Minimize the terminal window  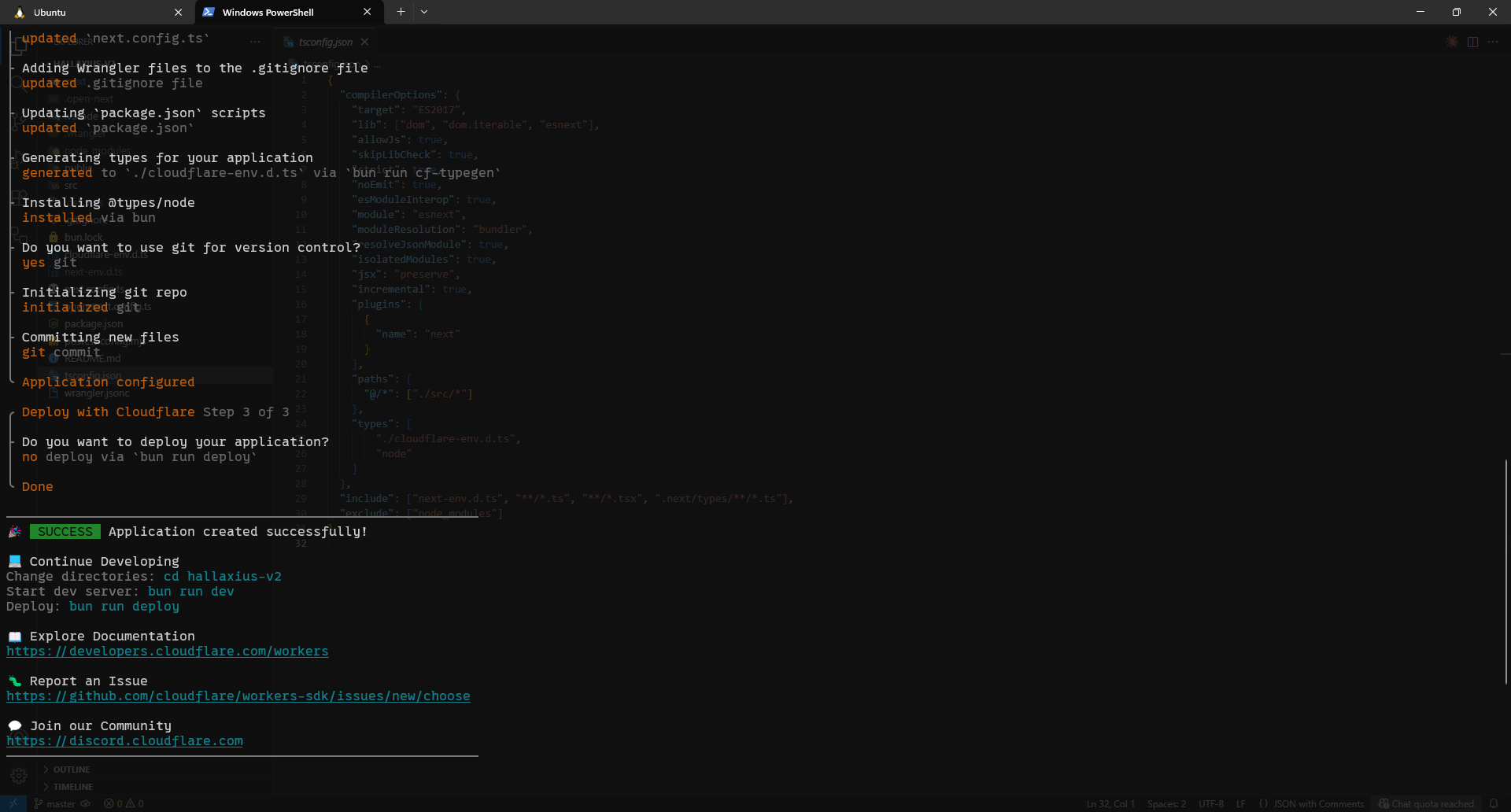point(1420,12)
